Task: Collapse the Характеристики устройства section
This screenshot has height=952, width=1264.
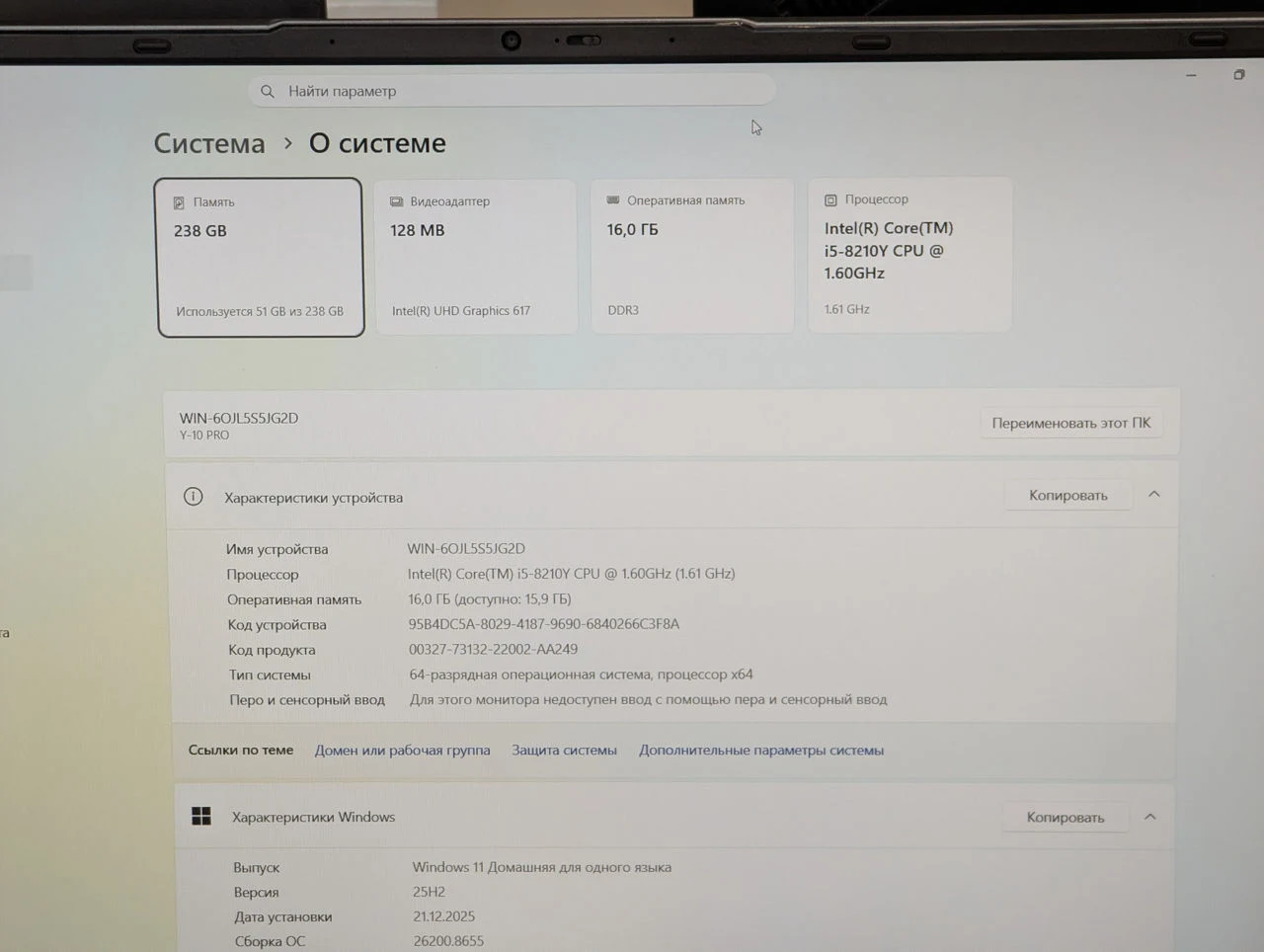Action: pos(1153,494)
